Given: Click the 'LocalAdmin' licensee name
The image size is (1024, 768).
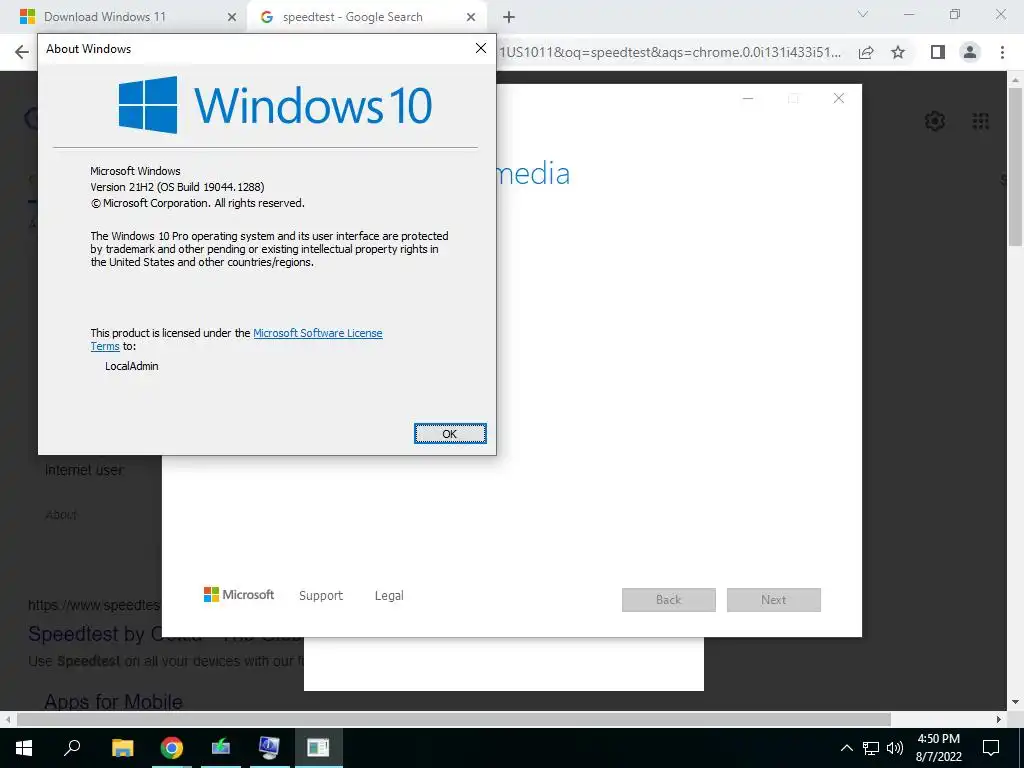Looking at the screenshot, I should pyautogui.click(x=132, y=366).
